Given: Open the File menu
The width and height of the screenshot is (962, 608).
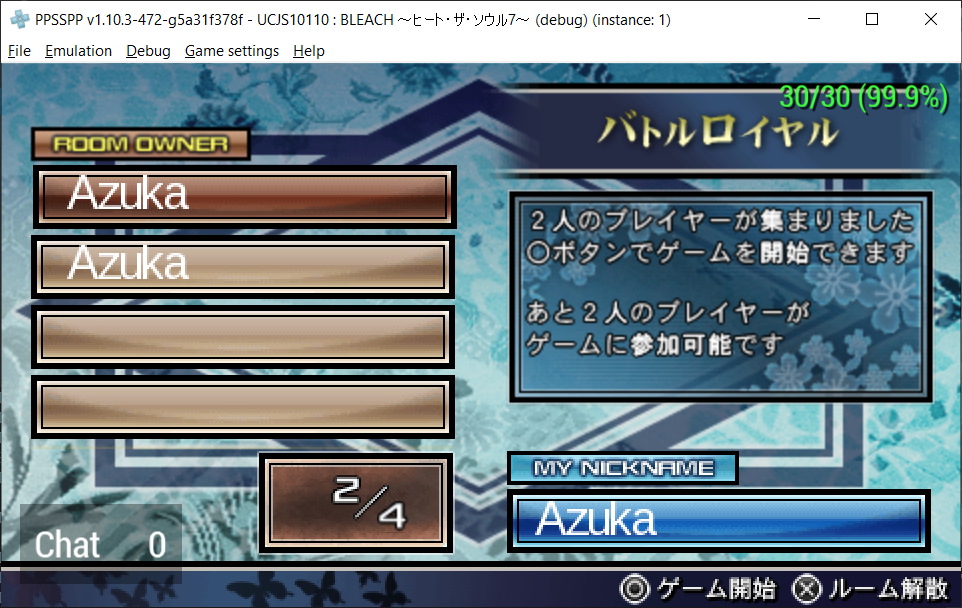Looking at the screenshot, I should [19, 51].
